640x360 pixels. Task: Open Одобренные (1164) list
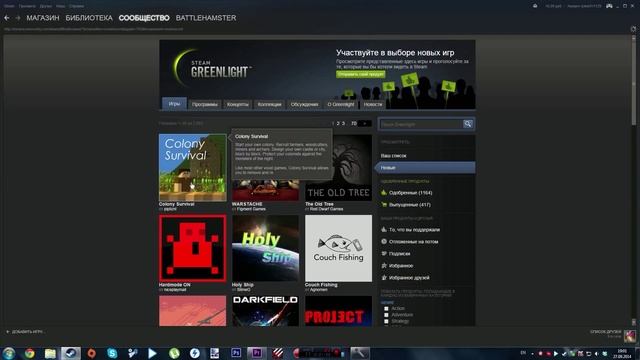pos(411,193)
